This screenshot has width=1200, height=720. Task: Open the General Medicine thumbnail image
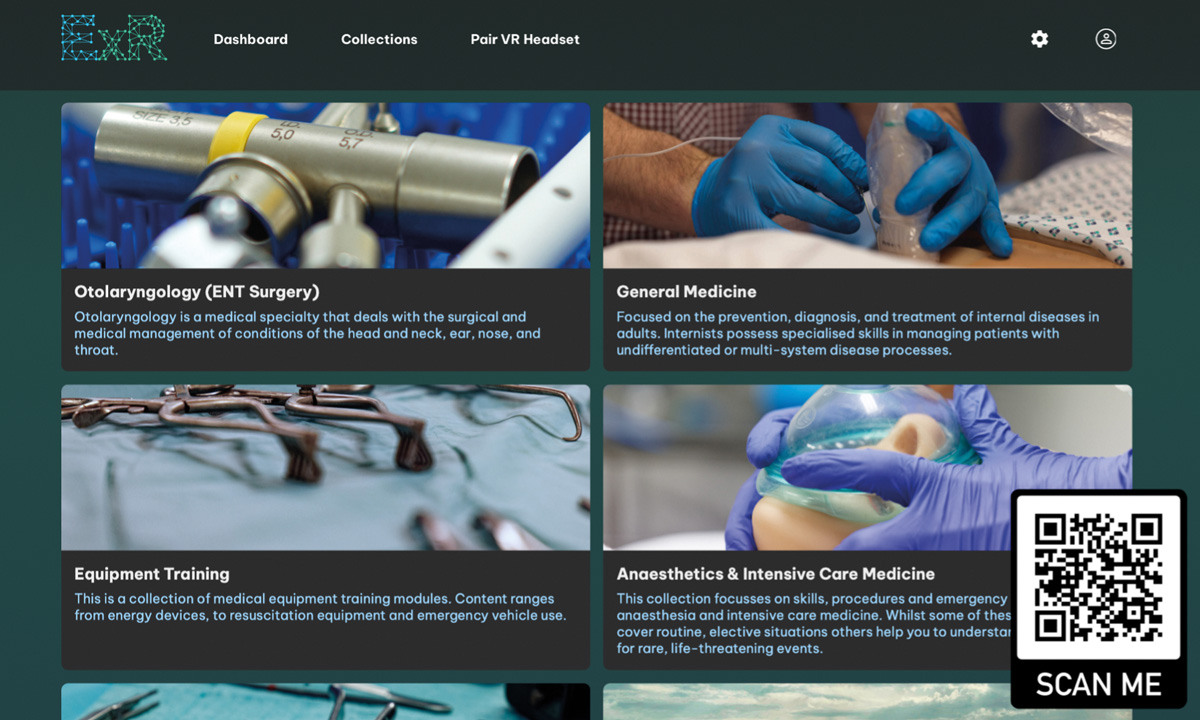(867, 185)
